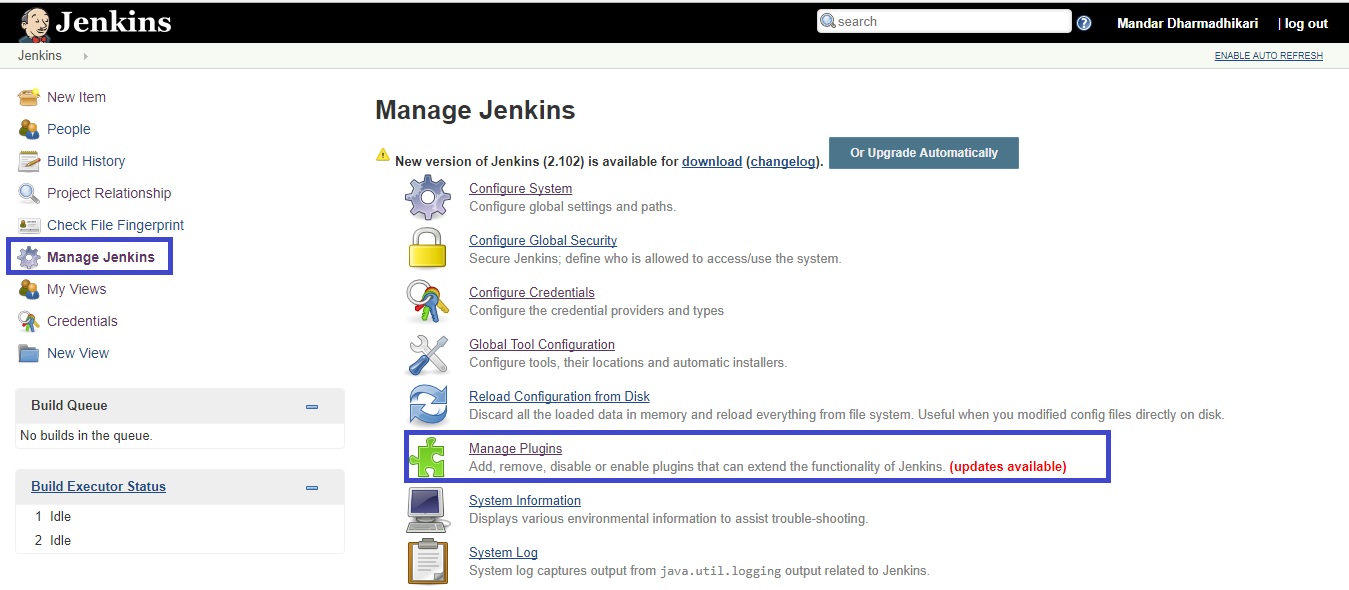
Task: Click the yellow warning icon near update notice
Action: (x=383, y=155)
